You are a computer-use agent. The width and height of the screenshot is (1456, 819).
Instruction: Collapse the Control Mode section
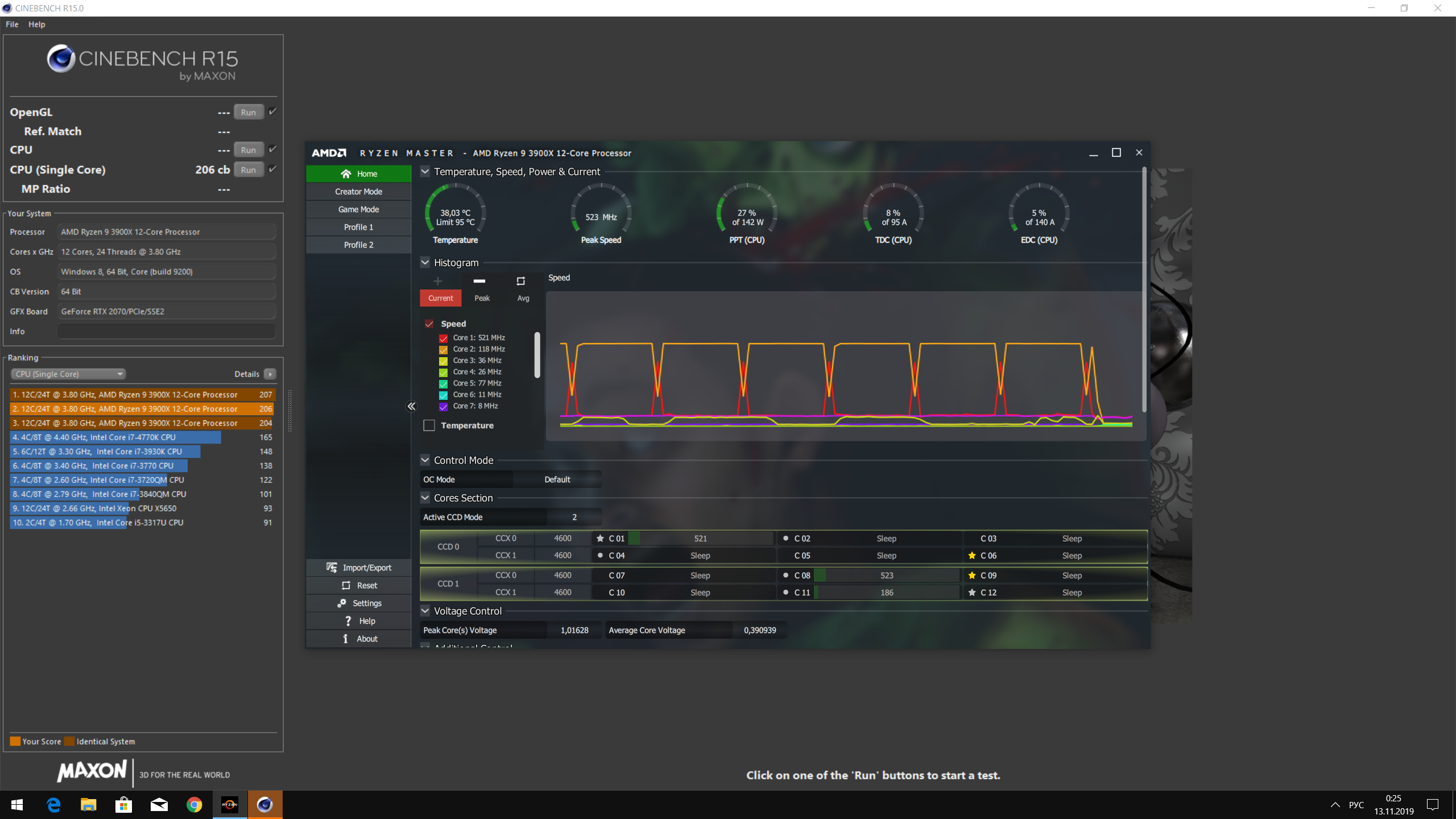click(425, 460)
